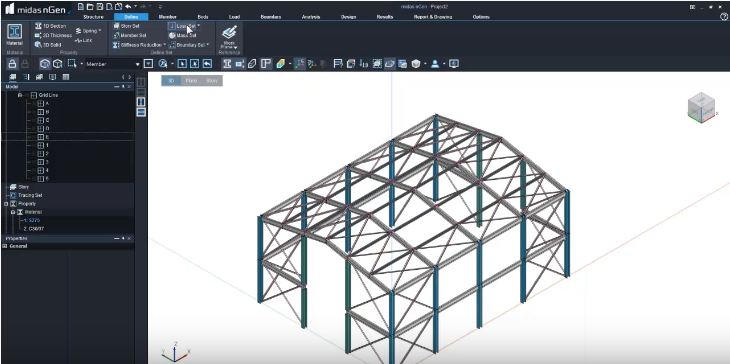This screenshot has width=730, height=364.
Task: Click the Open folder icon in quick access
Action: pyautogui.click(x=90, y=7)
